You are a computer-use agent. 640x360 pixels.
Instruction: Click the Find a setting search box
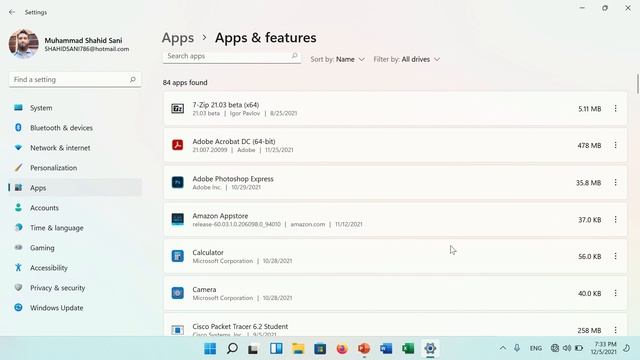(75, 80)
